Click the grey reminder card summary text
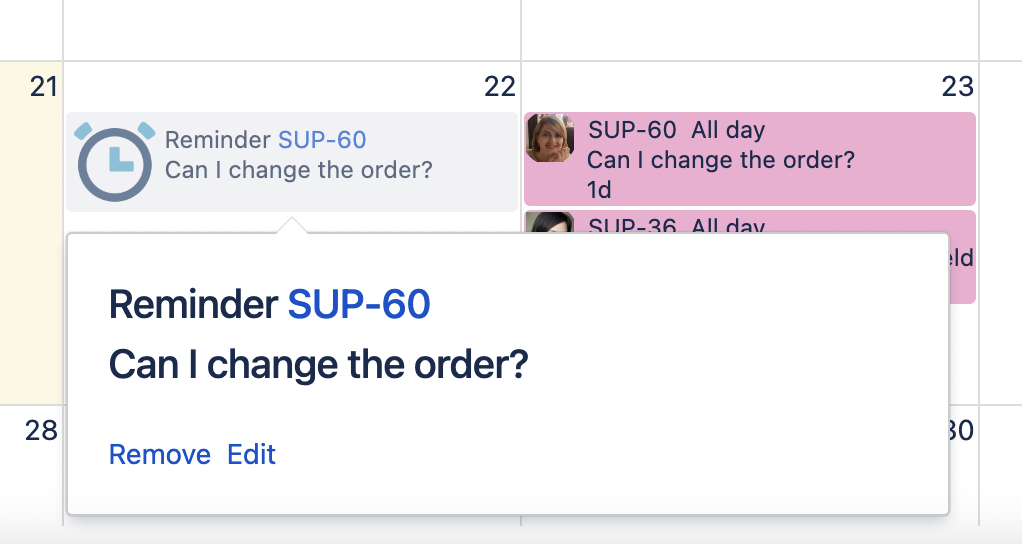 click(x=299, y=170)
